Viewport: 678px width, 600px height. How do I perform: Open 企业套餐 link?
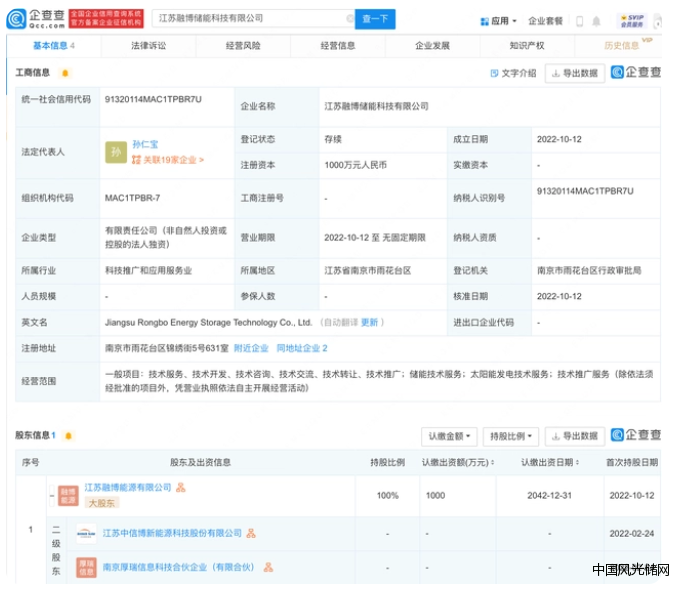coord(545,21)
